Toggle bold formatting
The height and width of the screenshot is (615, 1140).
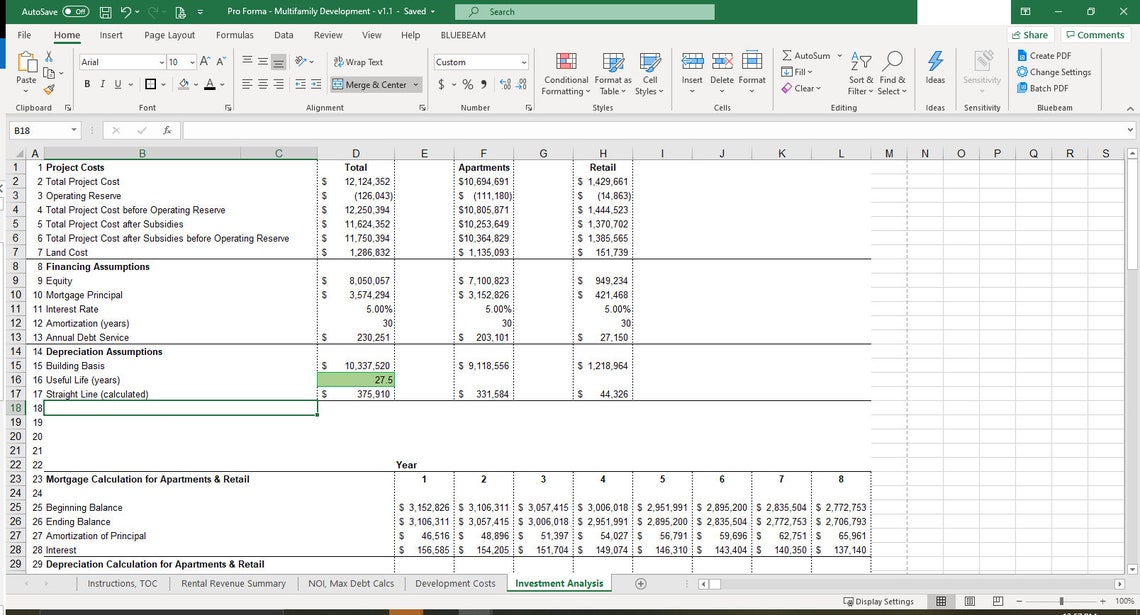pyautogui.click(x=87, y=82)
